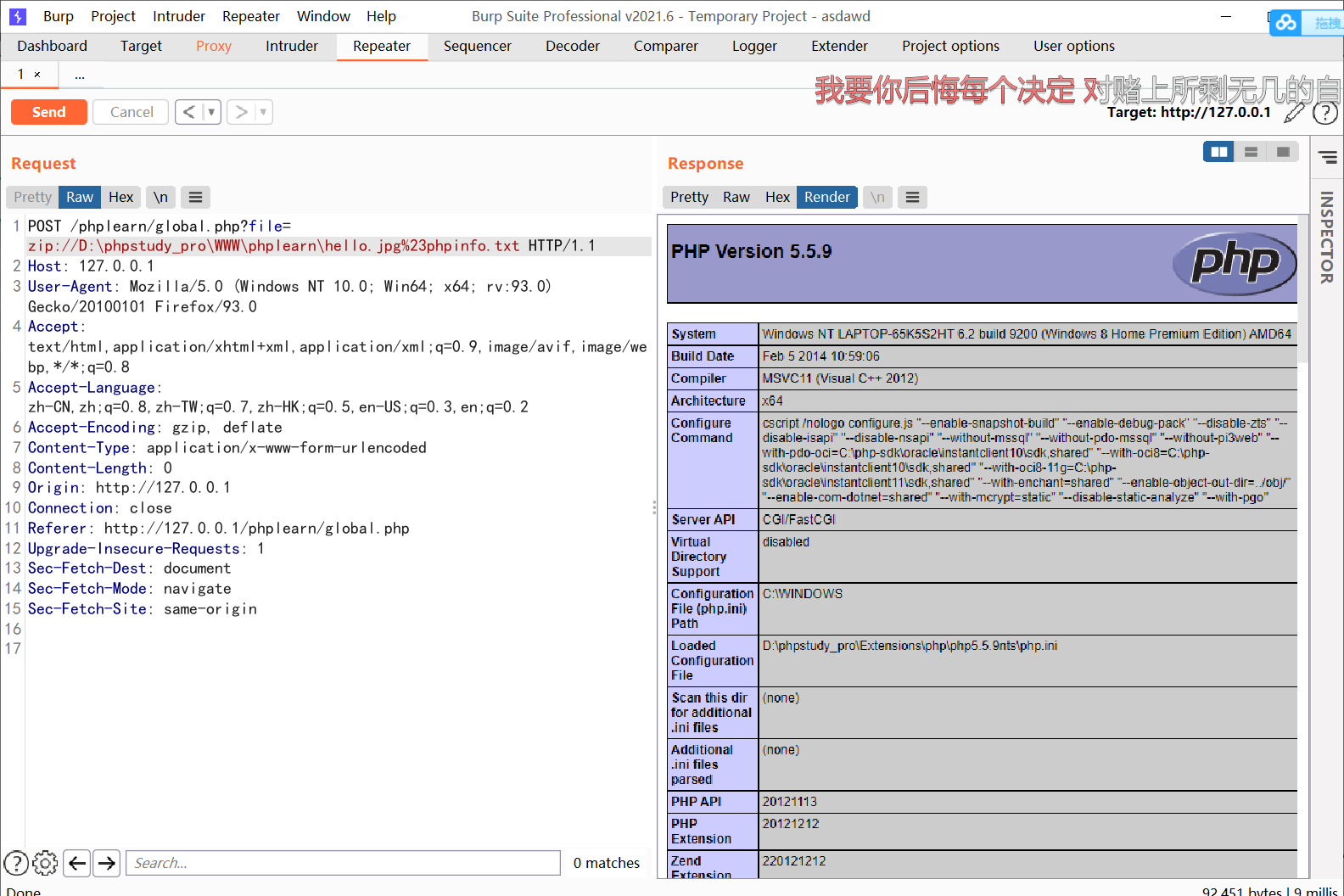
Task: Send the request
Action: (49, 112)
